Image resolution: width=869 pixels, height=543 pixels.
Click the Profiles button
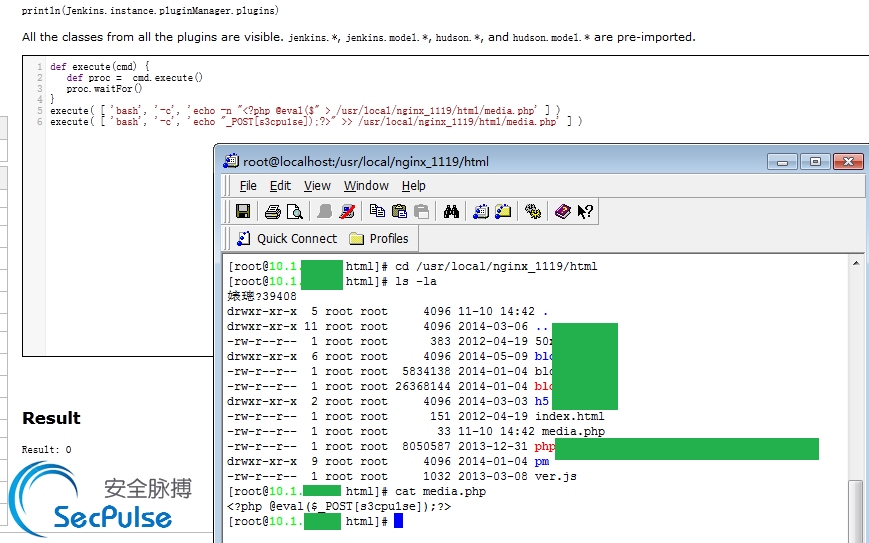(x=379, y=239)
